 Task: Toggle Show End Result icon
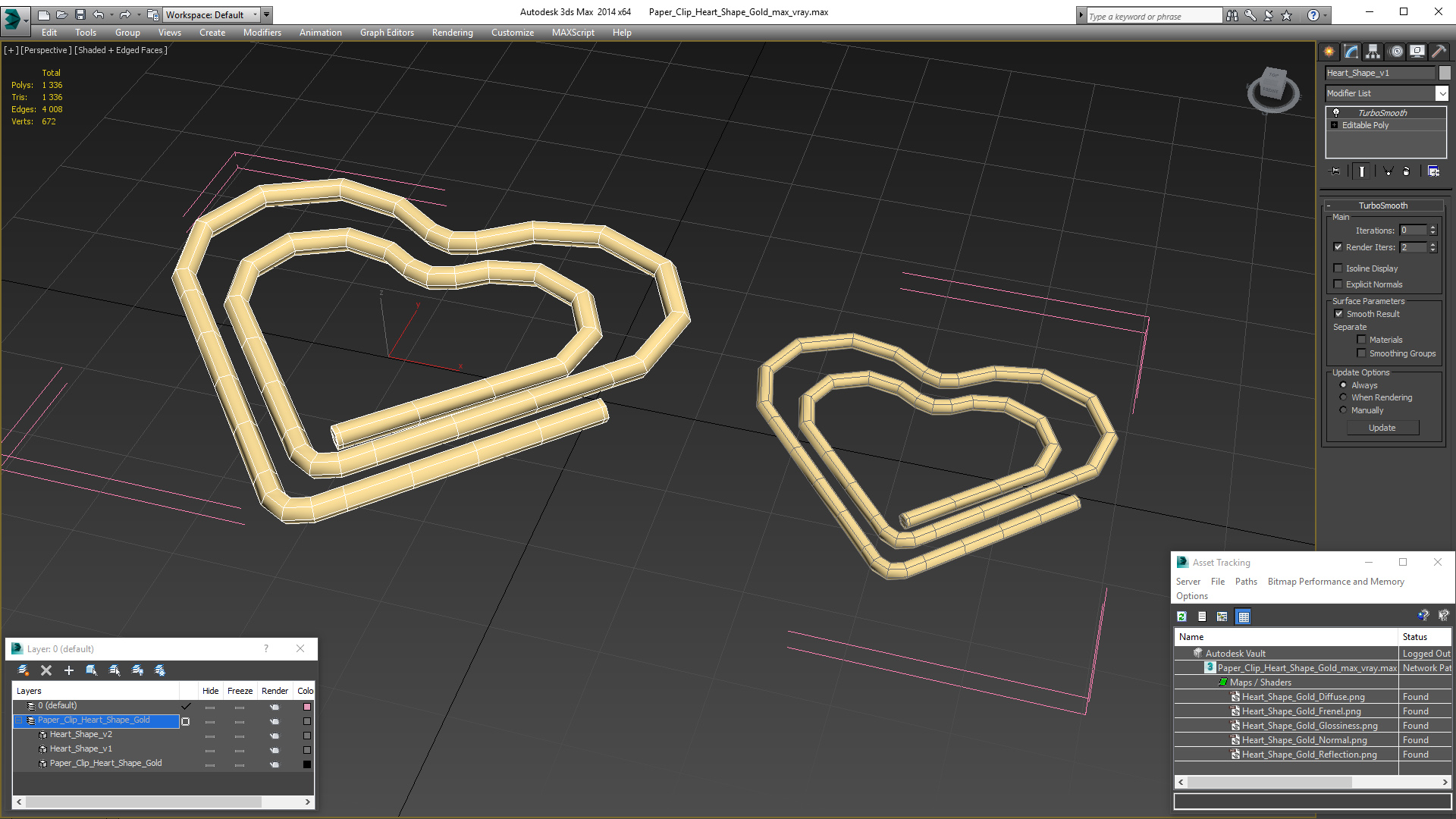click(1361, 171)
